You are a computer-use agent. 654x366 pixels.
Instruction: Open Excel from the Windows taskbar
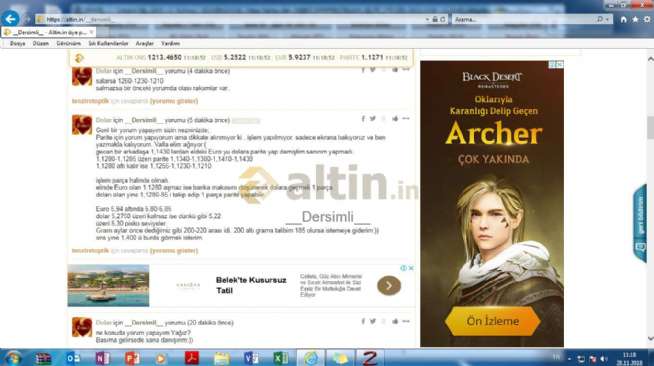(281, 358)
